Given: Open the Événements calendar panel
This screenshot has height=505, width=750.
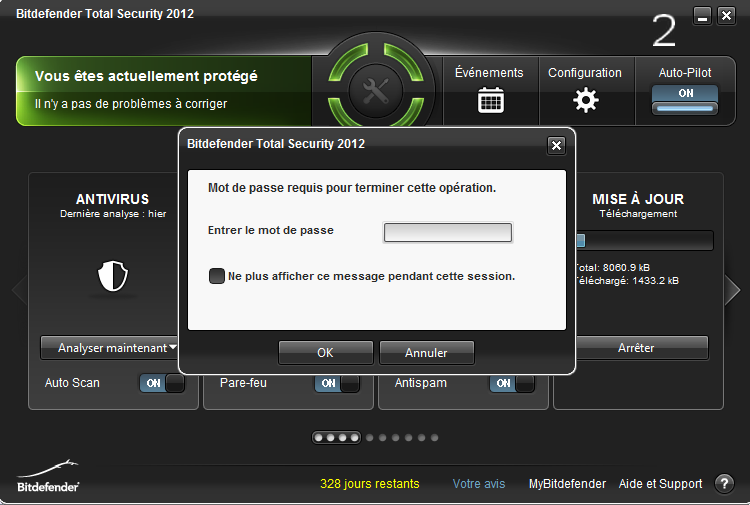Looking at the screenshot, I should click(490, 91).
